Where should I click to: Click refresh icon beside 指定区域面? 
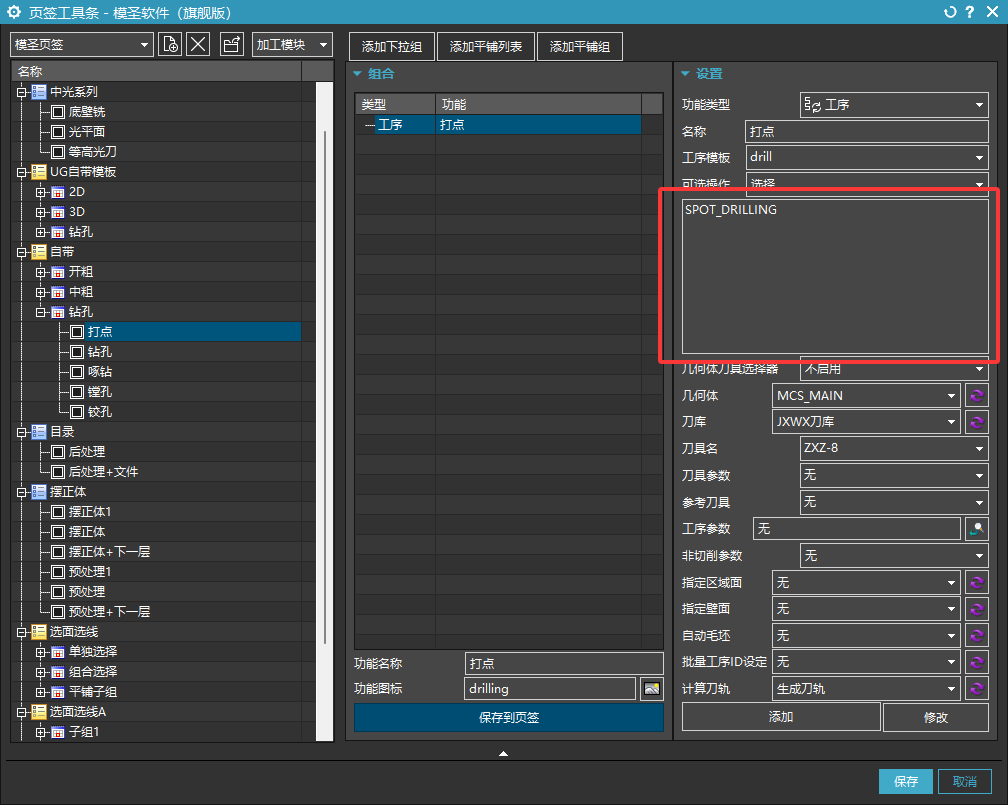pos(976,583)
